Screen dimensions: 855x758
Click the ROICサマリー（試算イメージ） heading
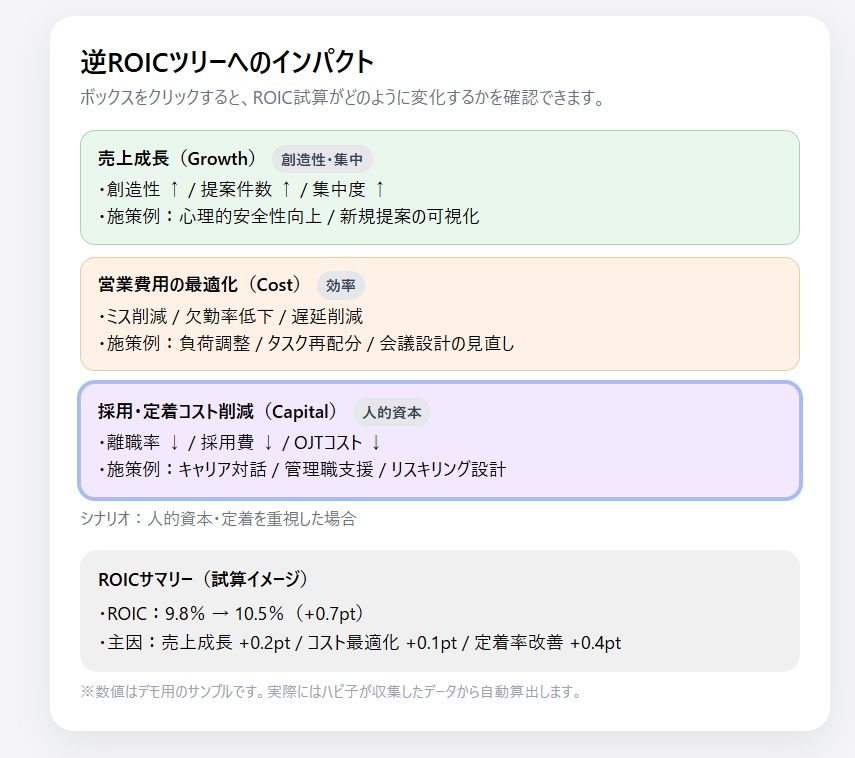(x=203, y=579)
